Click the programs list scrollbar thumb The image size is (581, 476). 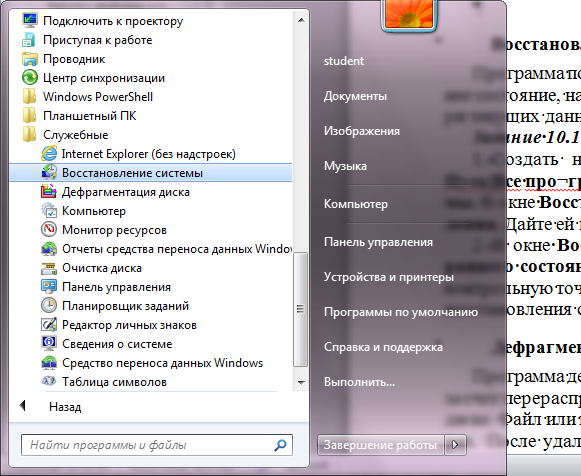click(301, 309)
